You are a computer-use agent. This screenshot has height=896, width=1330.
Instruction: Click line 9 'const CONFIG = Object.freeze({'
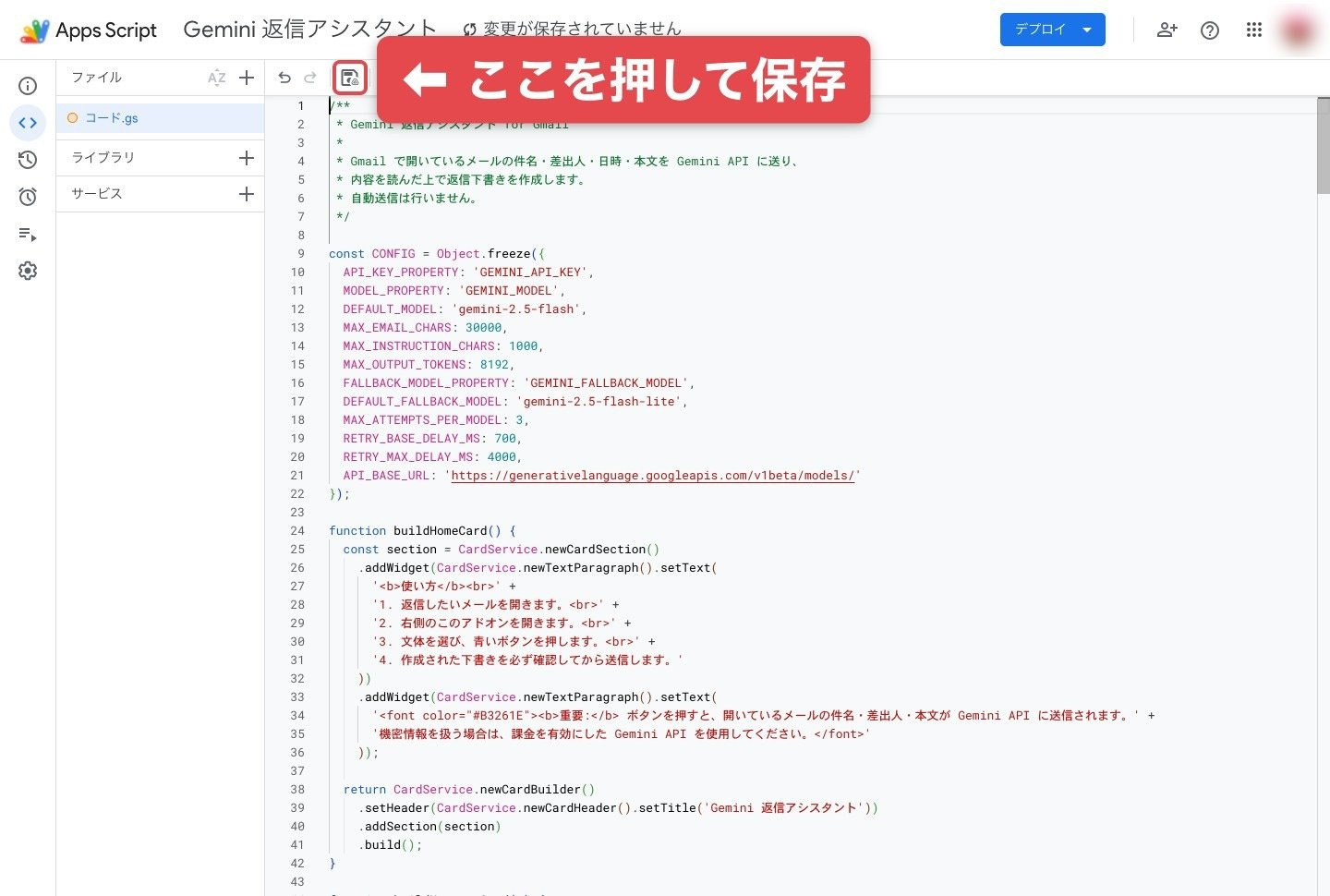pyautogui.click(x=437, y=254)
